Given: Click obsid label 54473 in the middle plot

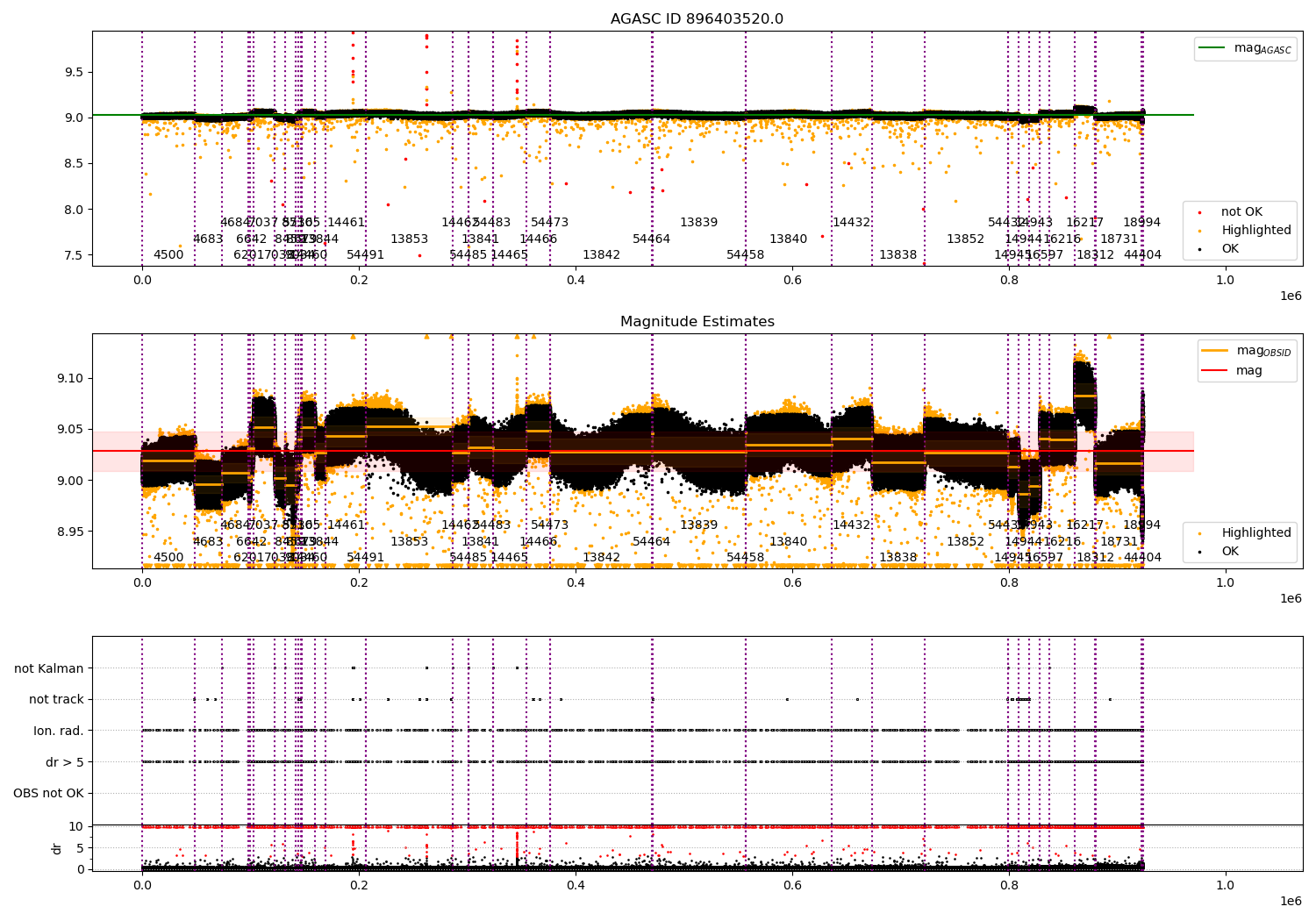Looking at the screenshot, I should click(550, 525).
